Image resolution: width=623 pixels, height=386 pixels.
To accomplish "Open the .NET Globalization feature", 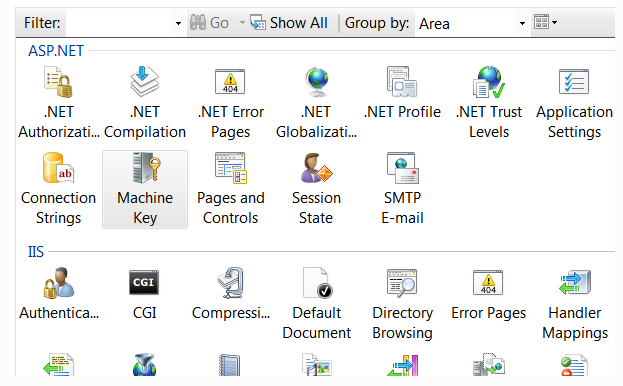I will [316, 103].
